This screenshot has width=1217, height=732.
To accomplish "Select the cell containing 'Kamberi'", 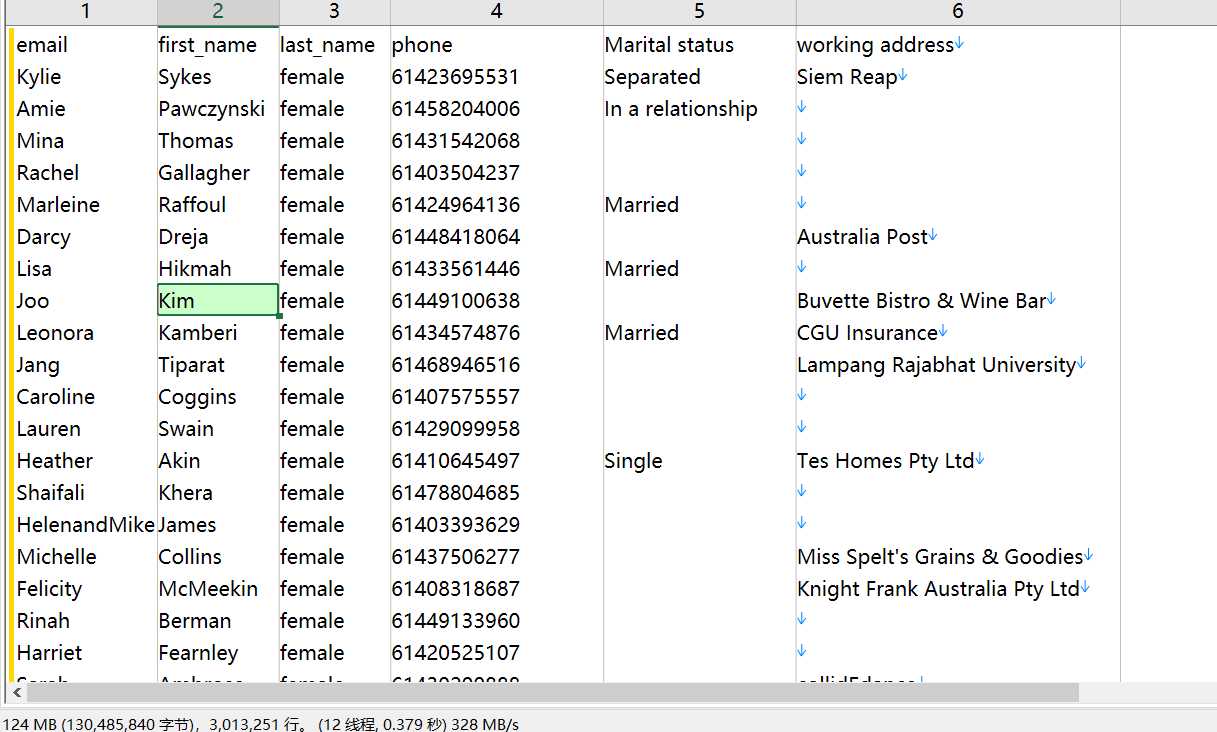I will point(218,333).
